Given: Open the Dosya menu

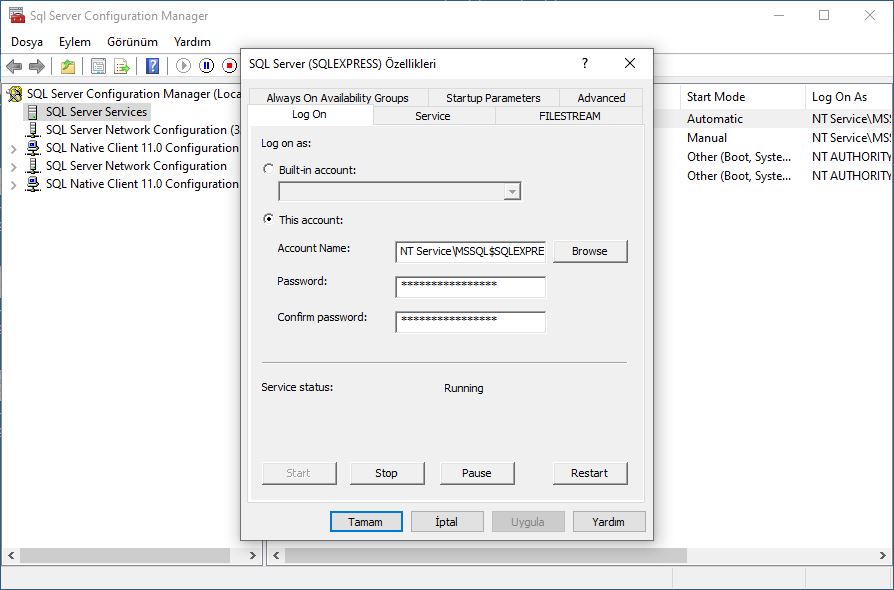Looking at the screenshot, I should [27, 42].
